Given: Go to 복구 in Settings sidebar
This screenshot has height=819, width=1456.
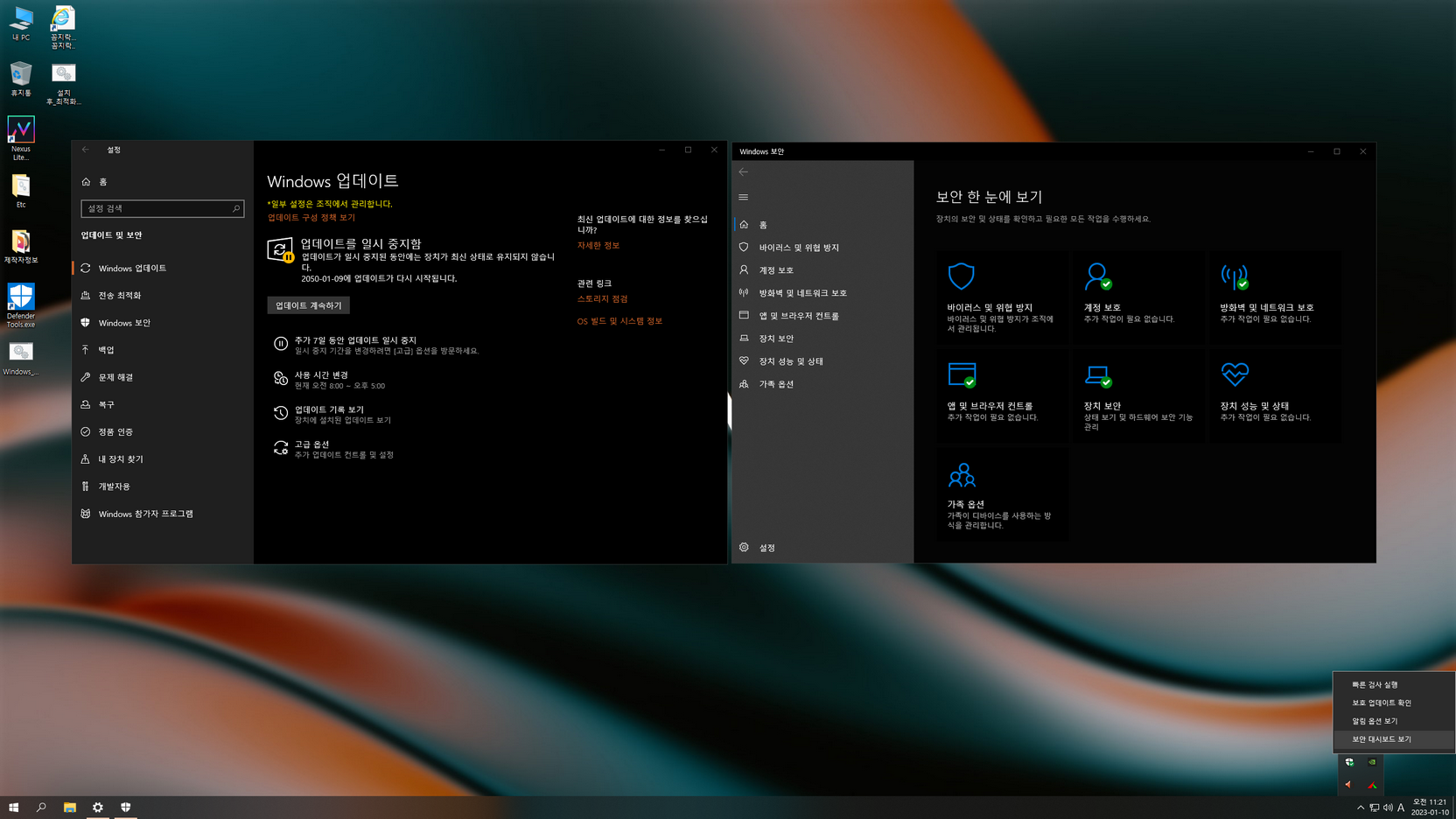Looking at the screenshot, I should [163, 404].
